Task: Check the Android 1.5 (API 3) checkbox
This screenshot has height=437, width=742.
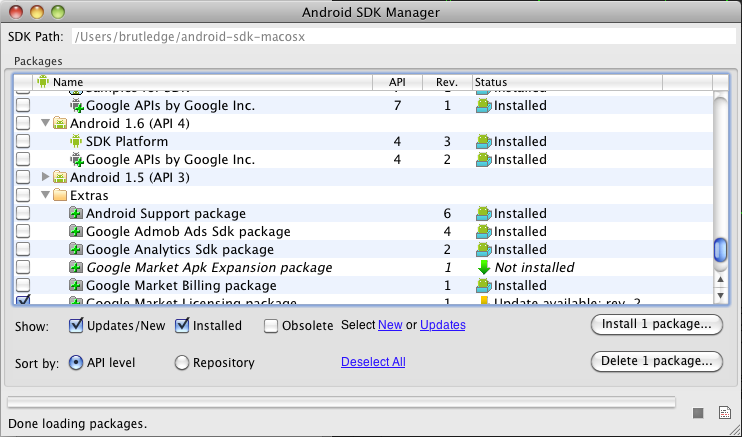Action: click(x=23, y=177)
